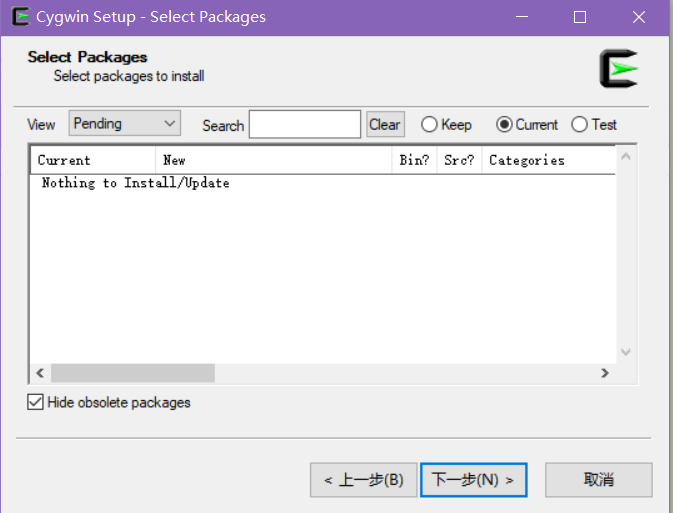Screen dimensions: 673x513
Task: Click the horizontal scrollbar left arrow
Action: (40, 373)
